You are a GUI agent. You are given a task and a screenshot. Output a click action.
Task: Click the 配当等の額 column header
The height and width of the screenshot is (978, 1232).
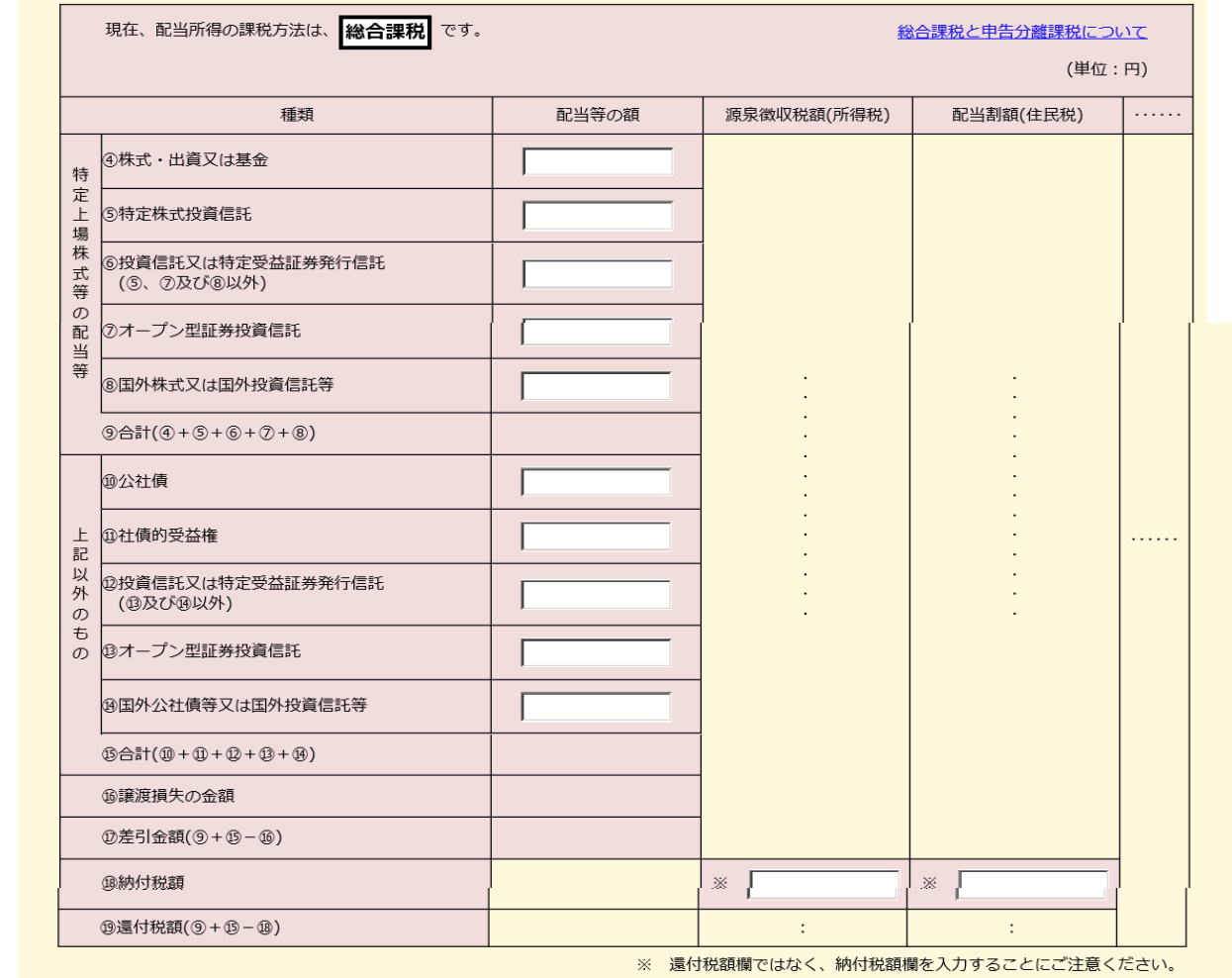[x=598, y=115]
